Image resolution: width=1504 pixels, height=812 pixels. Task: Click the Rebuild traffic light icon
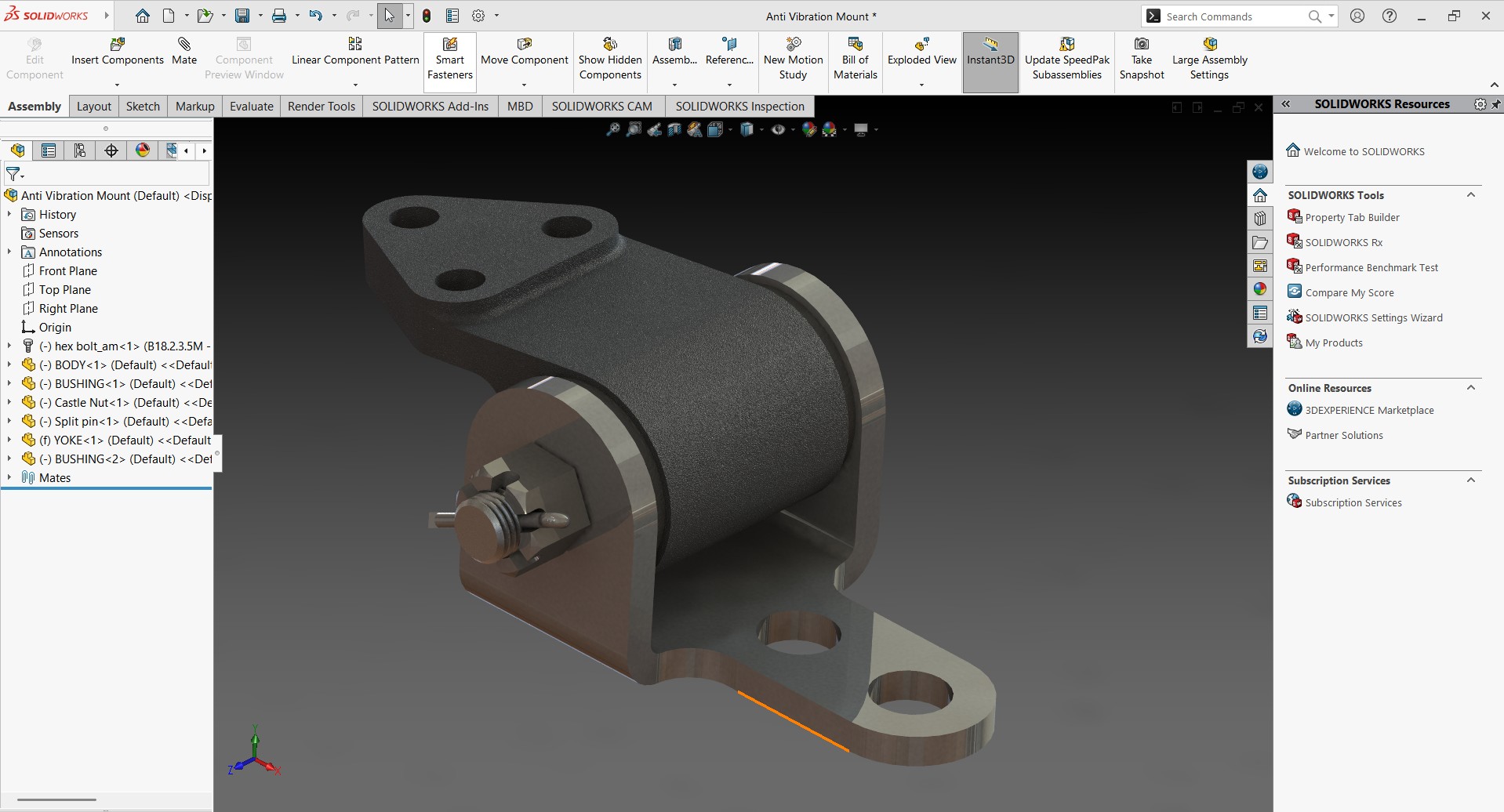click(x=427, y=16)
